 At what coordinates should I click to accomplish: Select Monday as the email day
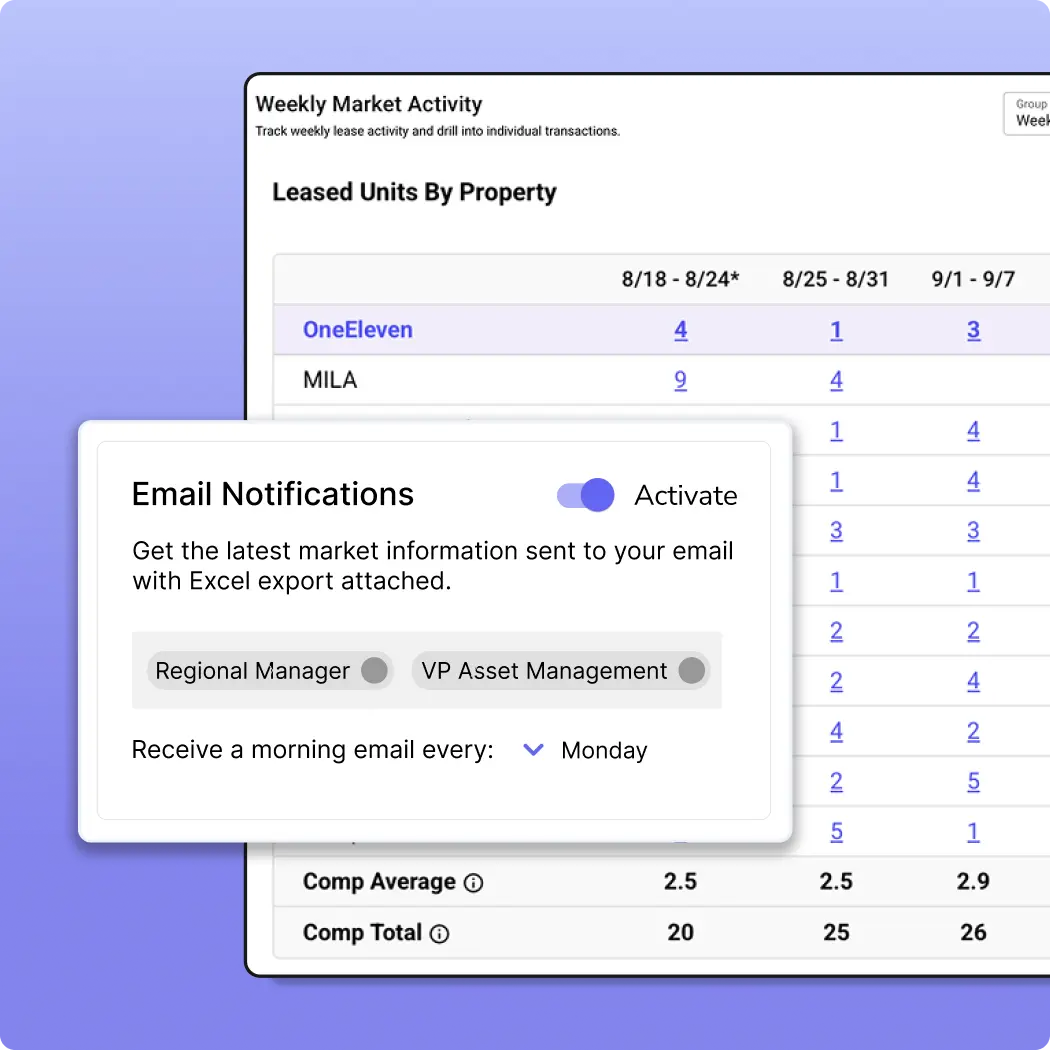[x=604, y=750]
